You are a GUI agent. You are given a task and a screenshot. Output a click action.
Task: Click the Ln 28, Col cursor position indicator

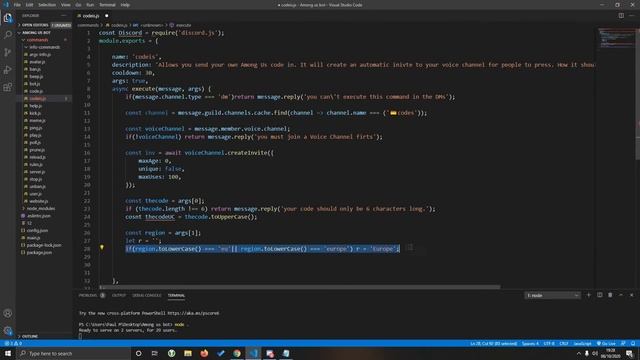click(x=493, y=344)
